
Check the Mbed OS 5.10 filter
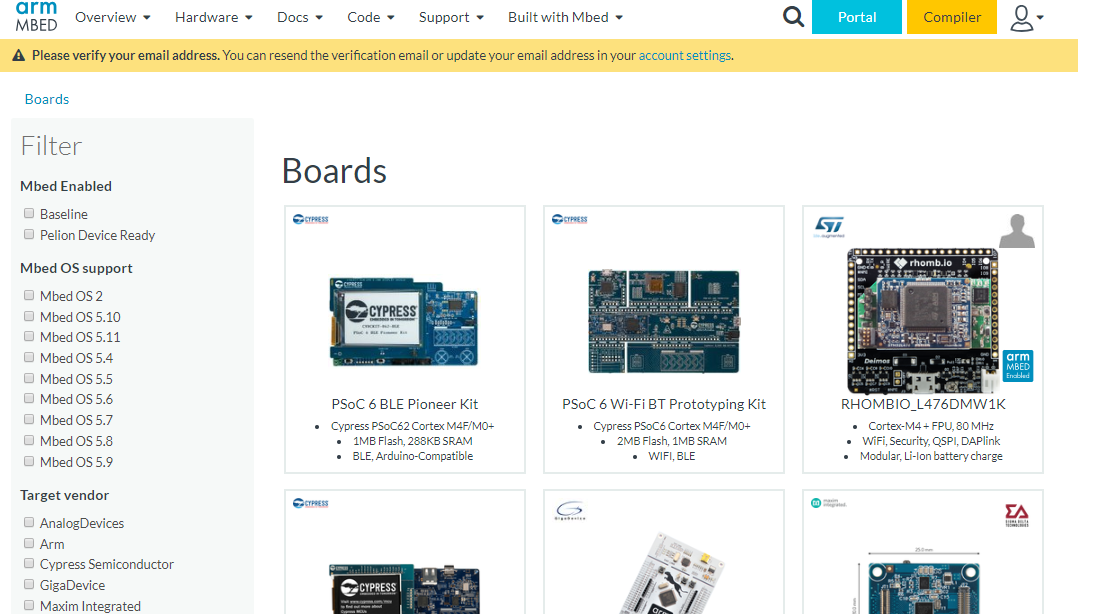pos(29,317)
